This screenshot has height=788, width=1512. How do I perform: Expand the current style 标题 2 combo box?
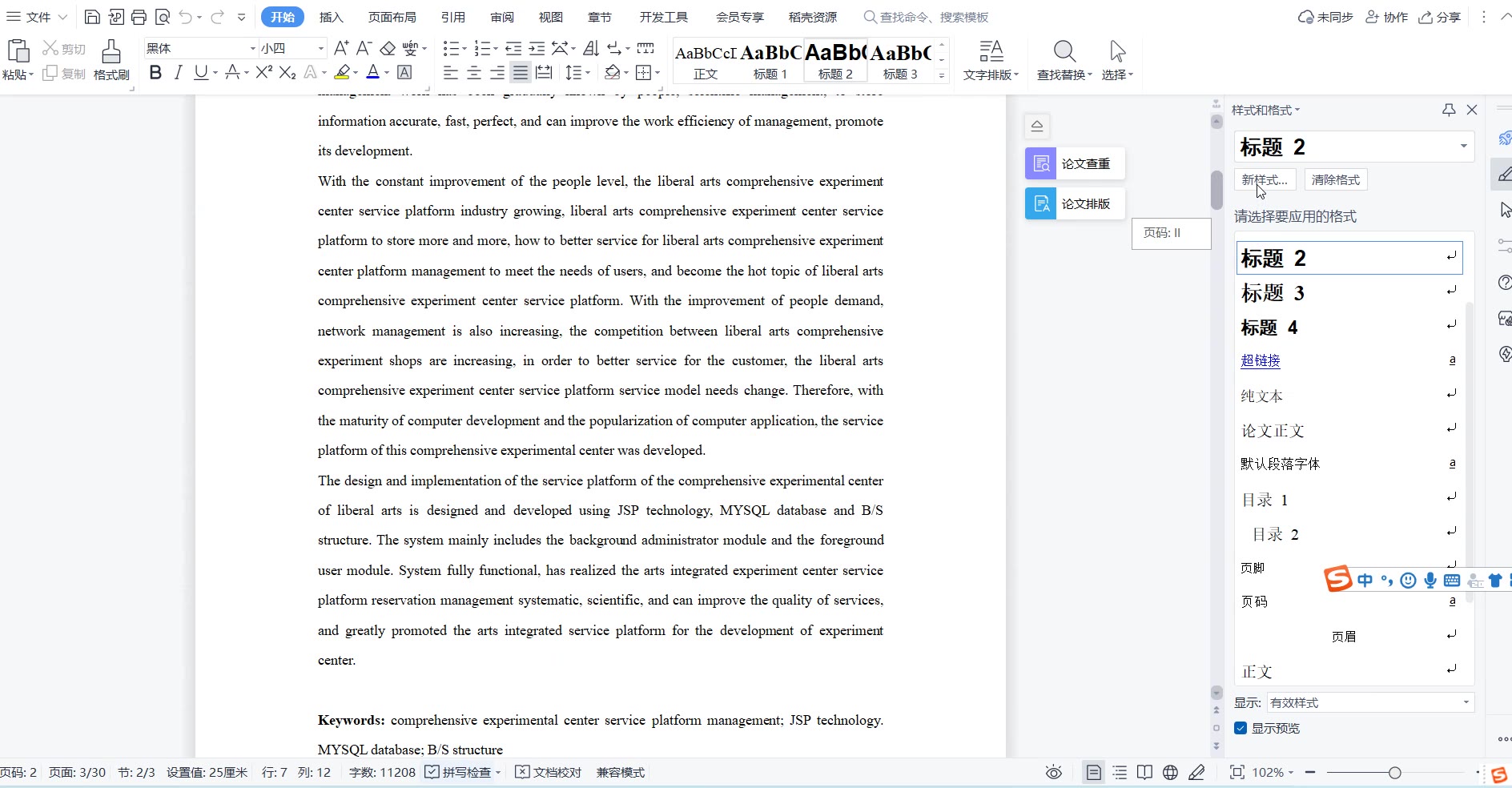1463,147
